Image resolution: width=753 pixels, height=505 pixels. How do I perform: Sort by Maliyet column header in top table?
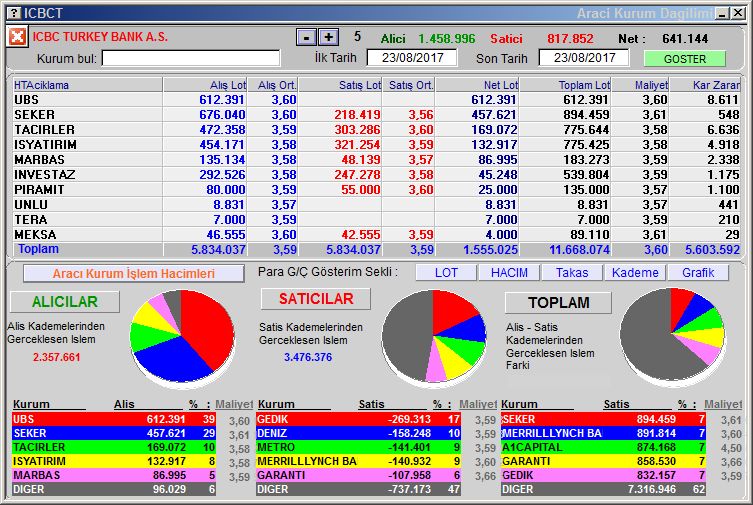(640, 85)
